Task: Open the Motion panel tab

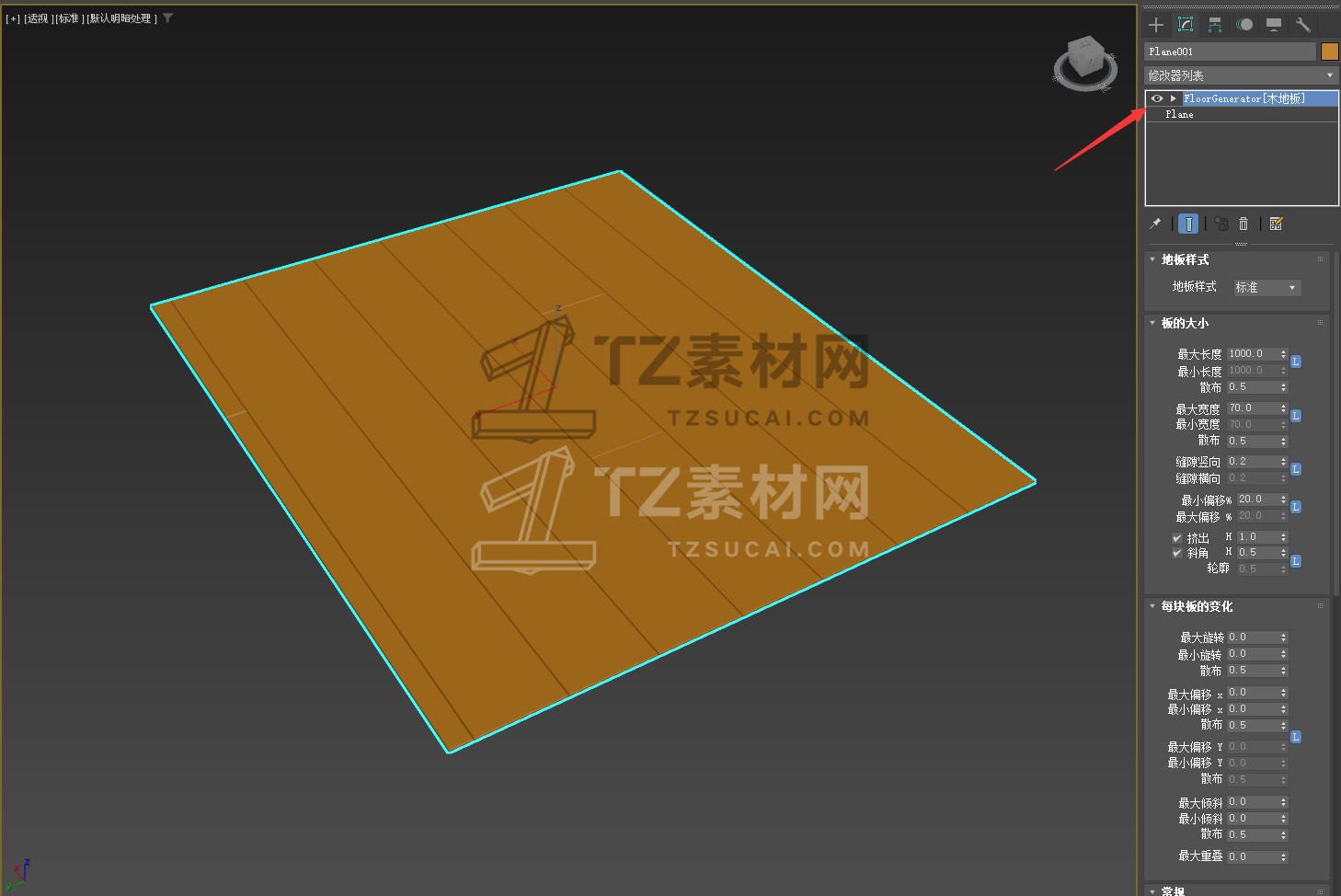Action: 1244,25
